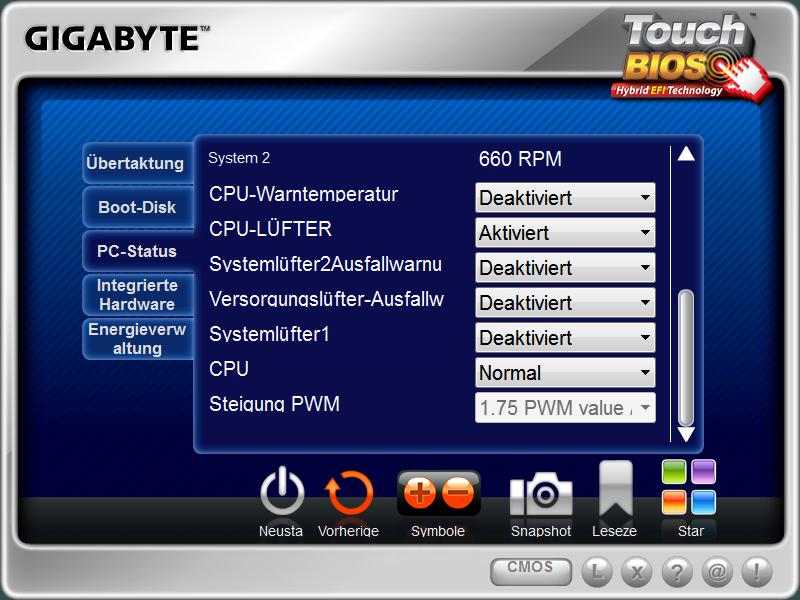Click the 660 RPM value
800x600 pixels.
pyautogui.click(x=520, y=159)
